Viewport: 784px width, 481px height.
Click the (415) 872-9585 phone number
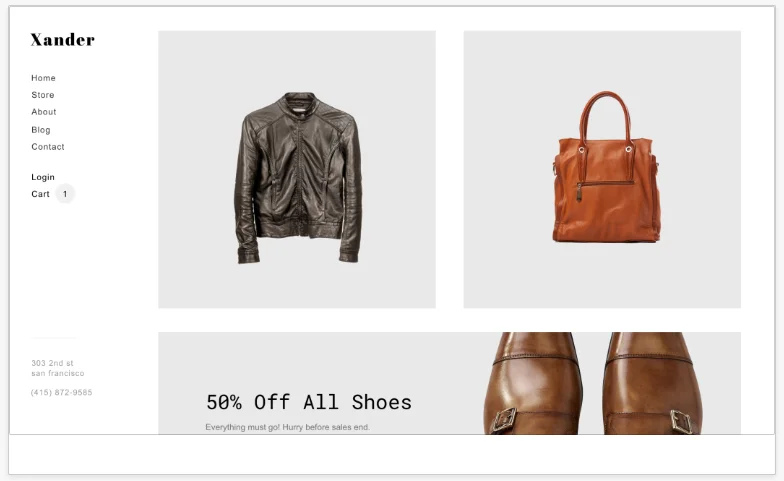[62, 392]
